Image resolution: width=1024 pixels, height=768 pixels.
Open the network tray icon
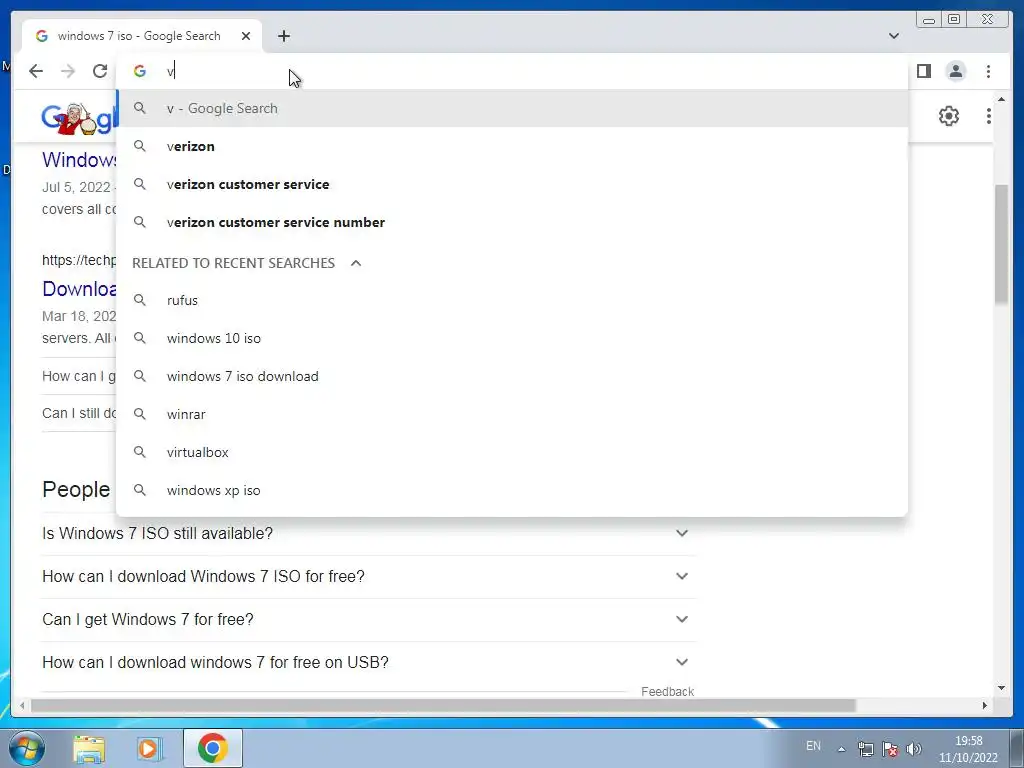(865, 749)
